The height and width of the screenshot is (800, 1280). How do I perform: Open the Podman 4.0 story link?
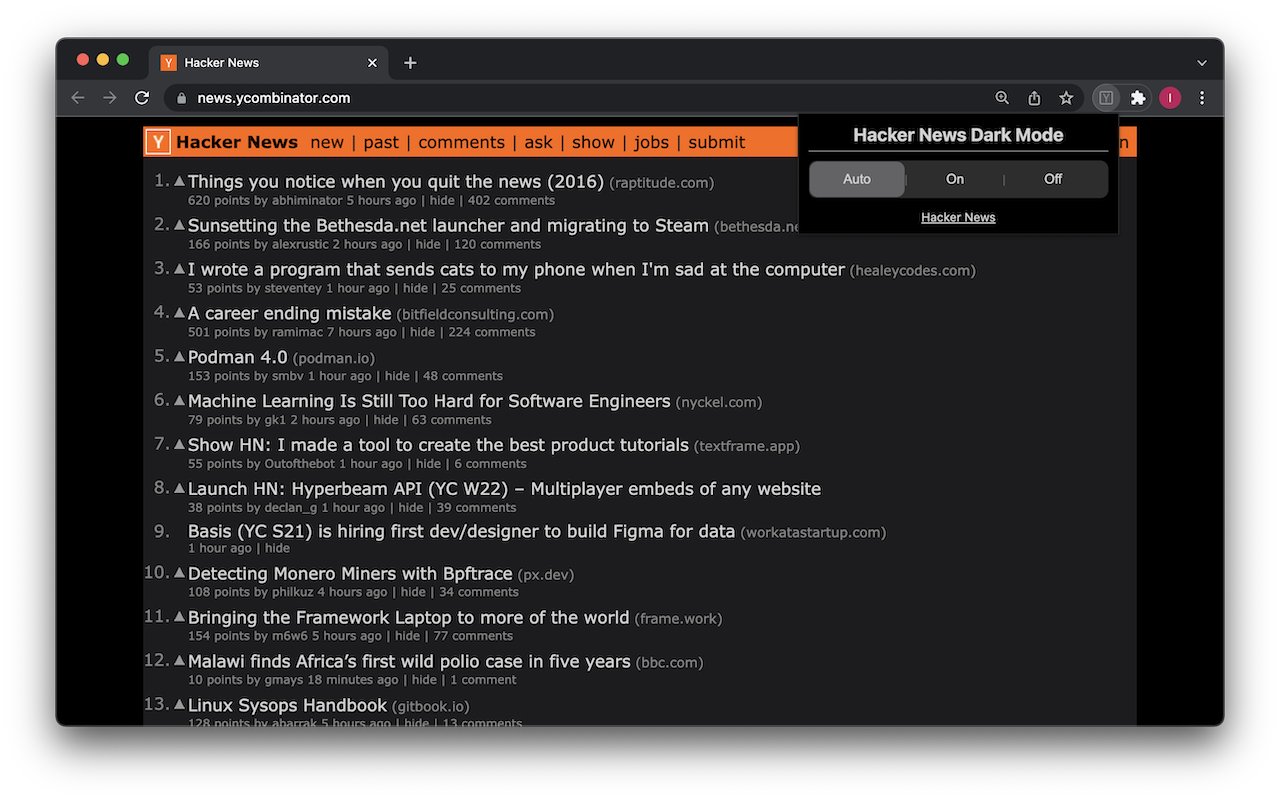click(x=237, y=357)
